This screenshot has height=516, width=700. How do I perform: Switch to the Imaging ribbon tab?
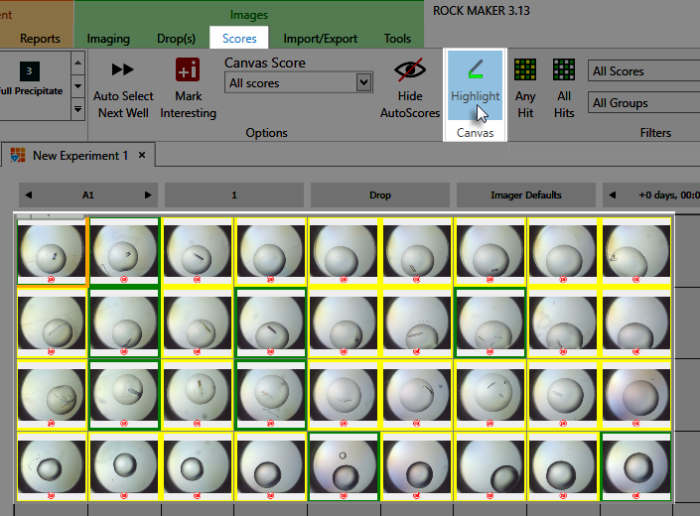coord(108,39)
